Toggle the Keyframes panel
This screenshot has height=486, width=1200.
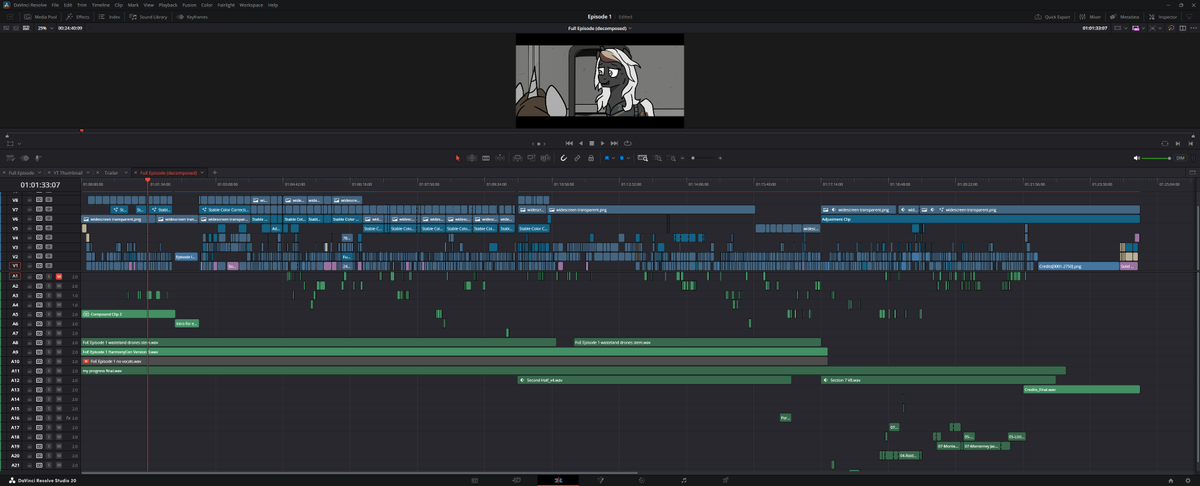(193, 17)
